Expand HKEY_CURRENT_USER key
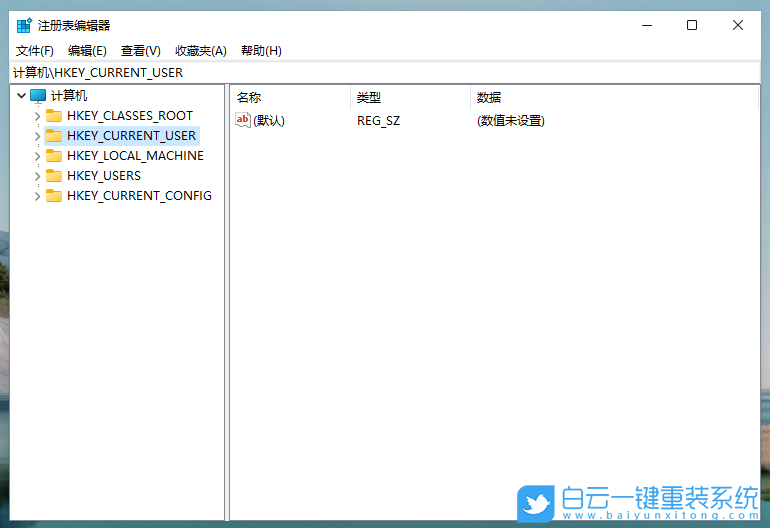This screenshot has width=770, height=528. (37, 136)
